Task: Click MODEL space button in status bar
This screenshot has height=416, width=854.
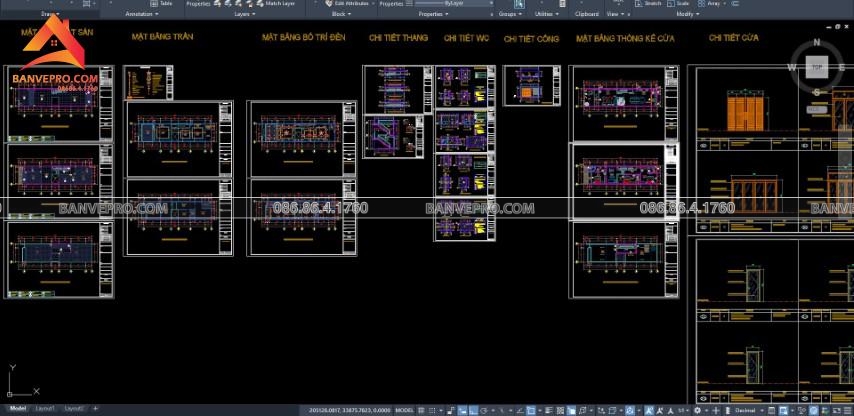Action: pos(404,410)
